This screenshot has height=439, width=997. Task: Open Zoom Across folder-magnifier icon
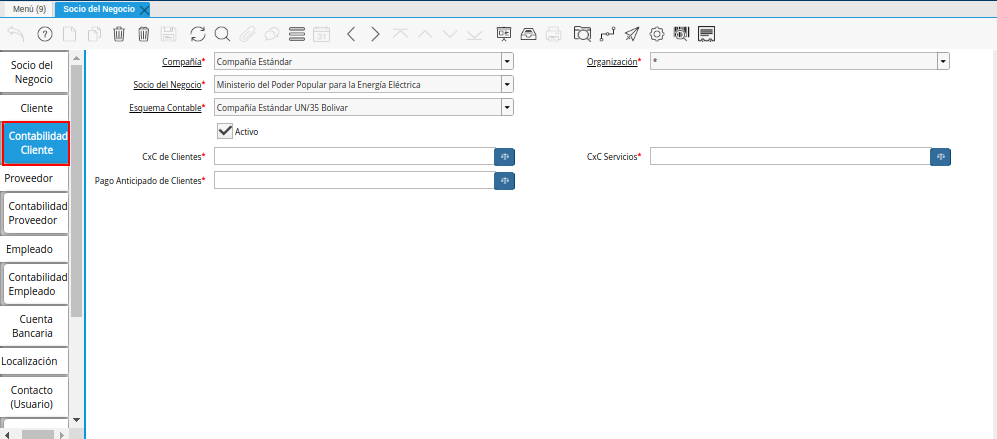(x=582, y=34)
